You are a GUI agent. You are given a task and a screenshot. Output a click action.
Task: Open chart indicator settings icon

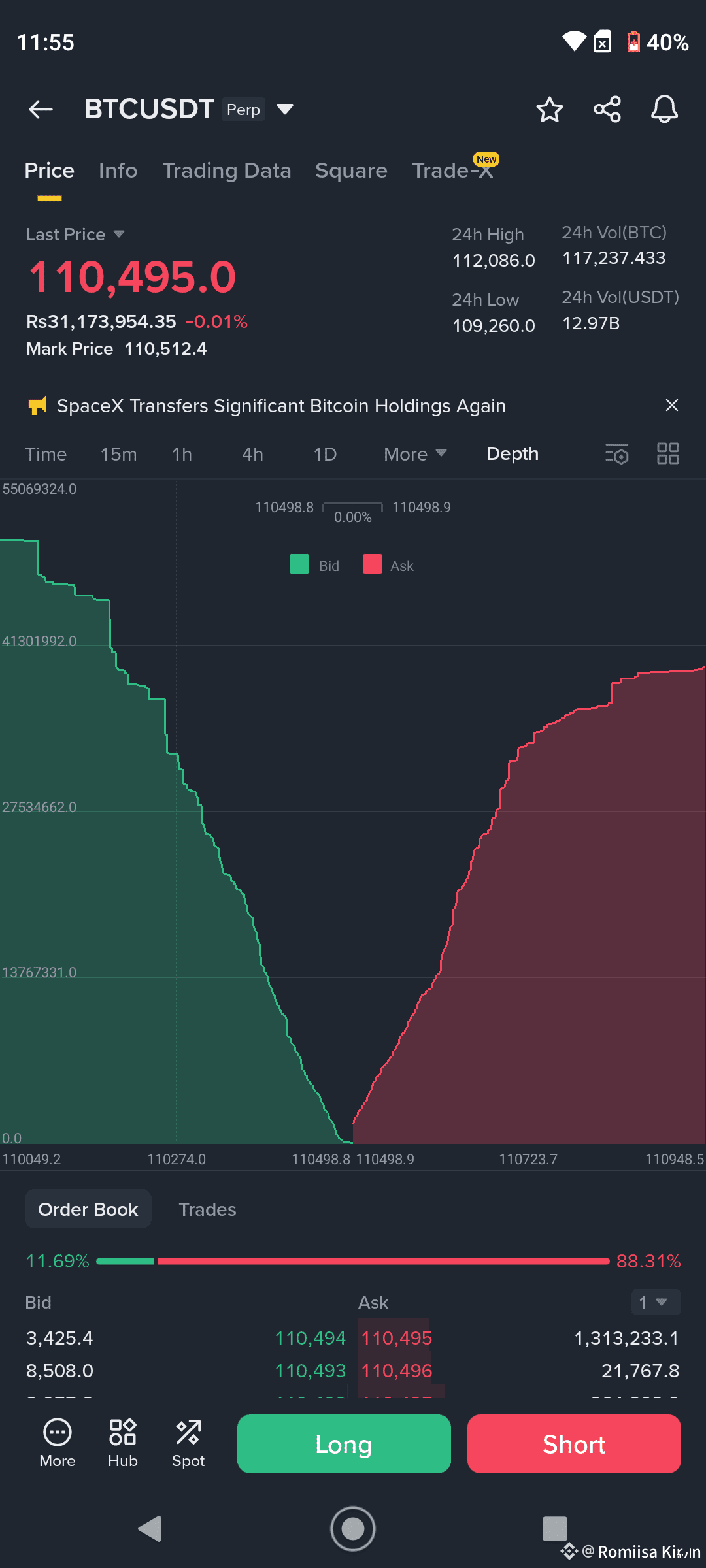click(616, 453)
